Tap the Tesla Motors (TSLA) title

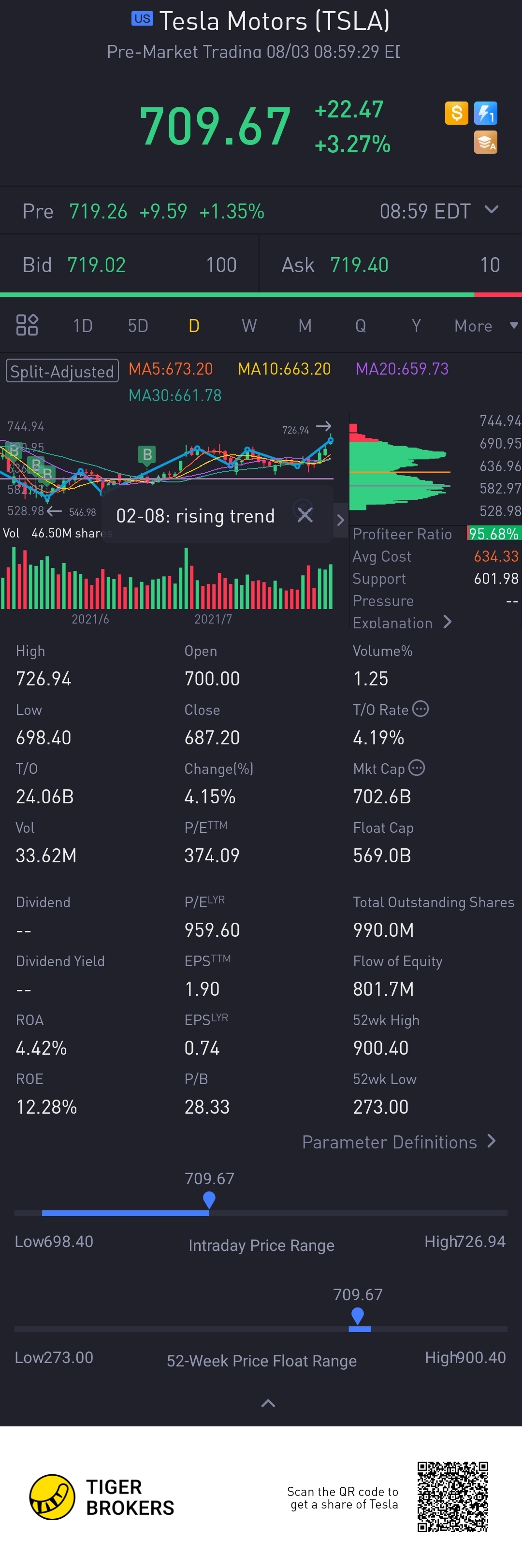click(275, 21)
